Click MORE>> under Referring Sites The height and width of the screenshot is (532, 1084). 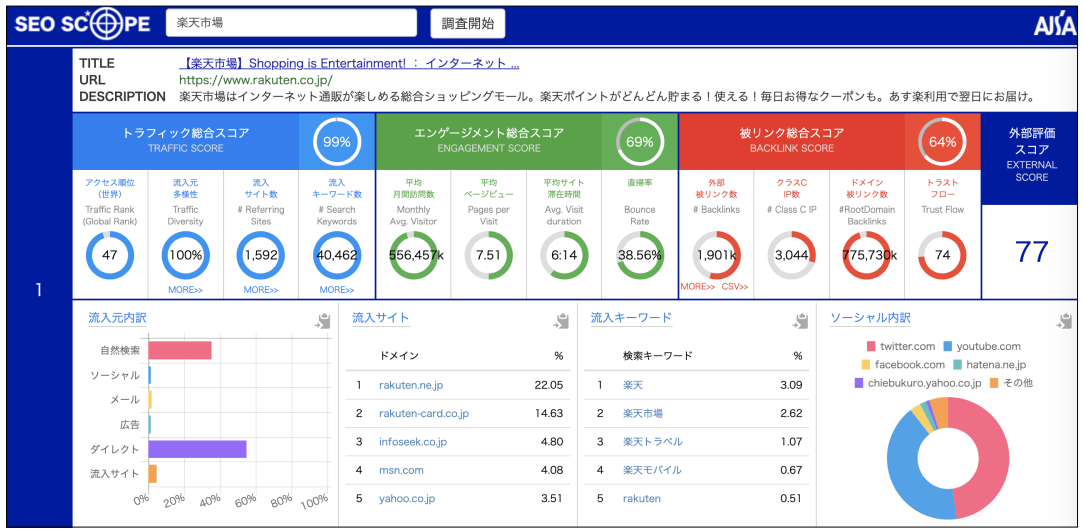[x=261, y=290]
